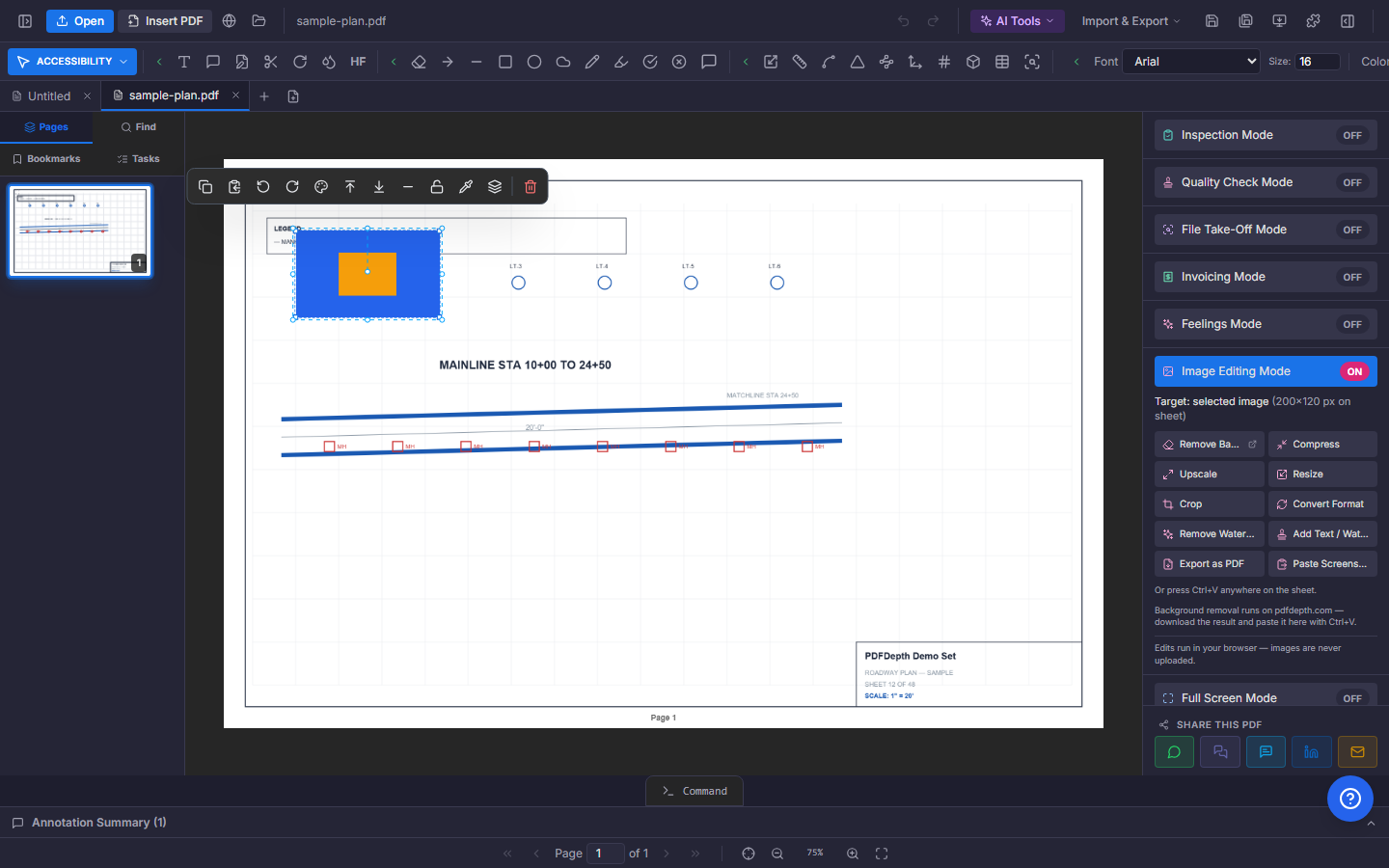Click the unlock padlock icon

pyautogui.click(x=437, y=187)
